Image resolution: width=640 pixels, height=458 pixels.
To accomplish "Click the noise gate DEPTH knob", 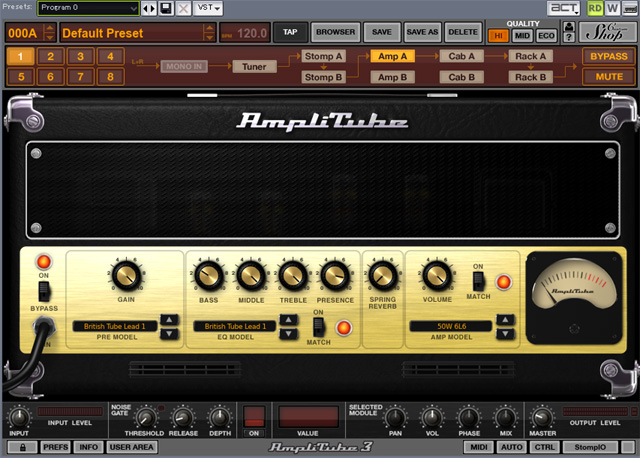I will 220,418.
